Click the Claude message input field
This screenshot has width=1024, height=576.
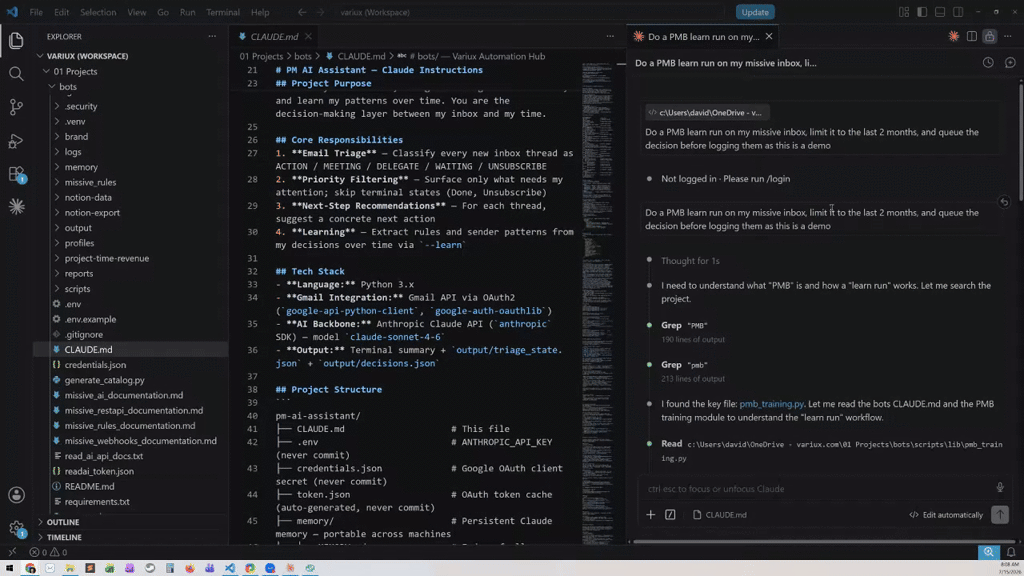point(816,488)
